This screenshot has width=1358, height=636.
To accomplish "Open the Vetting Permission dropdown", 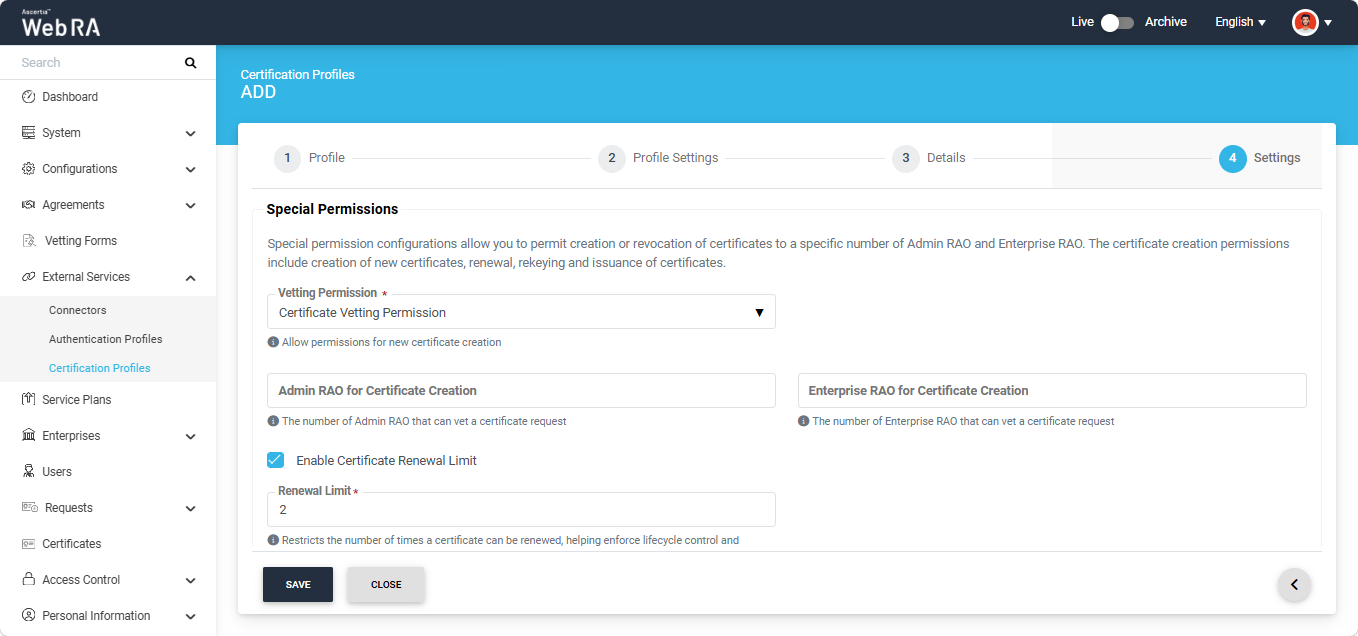I will [521, 312].
